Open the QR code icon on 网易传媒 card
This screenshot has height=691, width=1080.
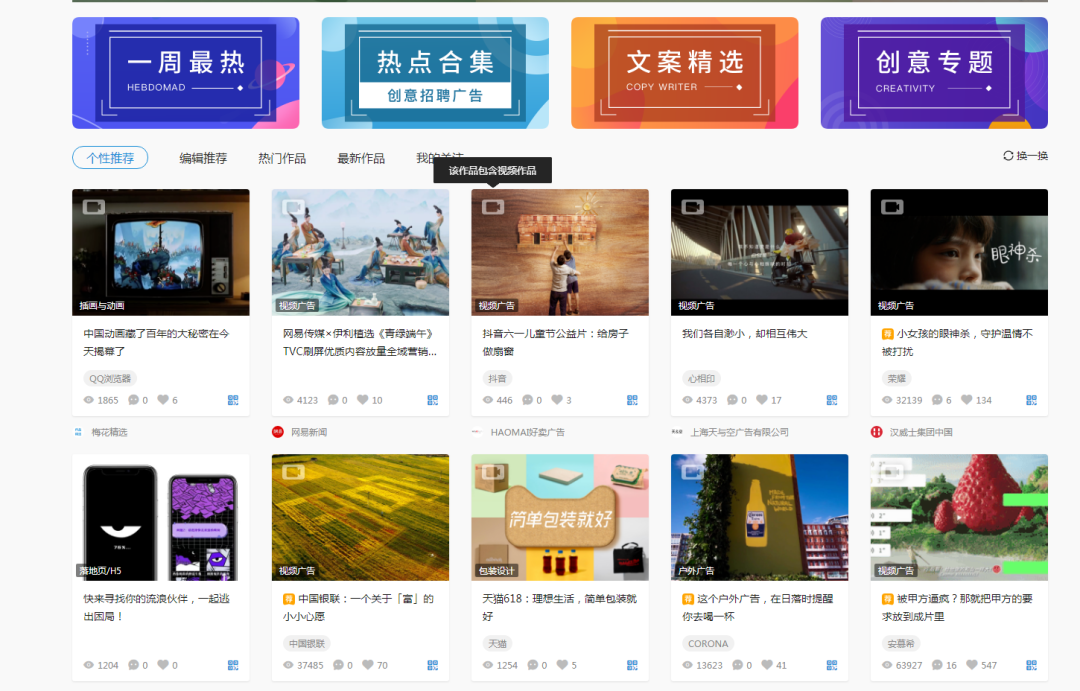(433, 400)
